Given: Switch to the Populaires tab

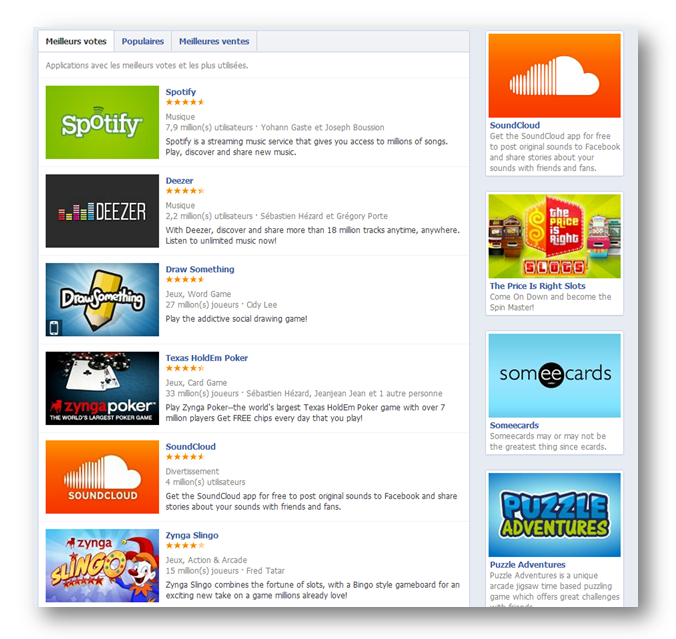Looking at the screenshot, I should [143, 41].
